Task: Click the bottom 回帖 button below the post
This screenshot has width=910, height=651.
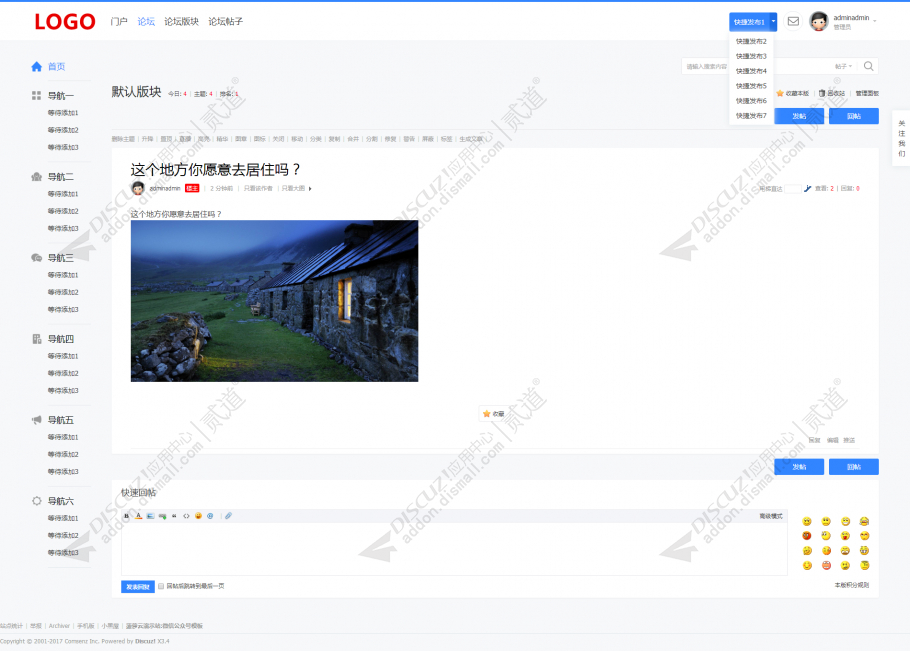Action: 854,466
